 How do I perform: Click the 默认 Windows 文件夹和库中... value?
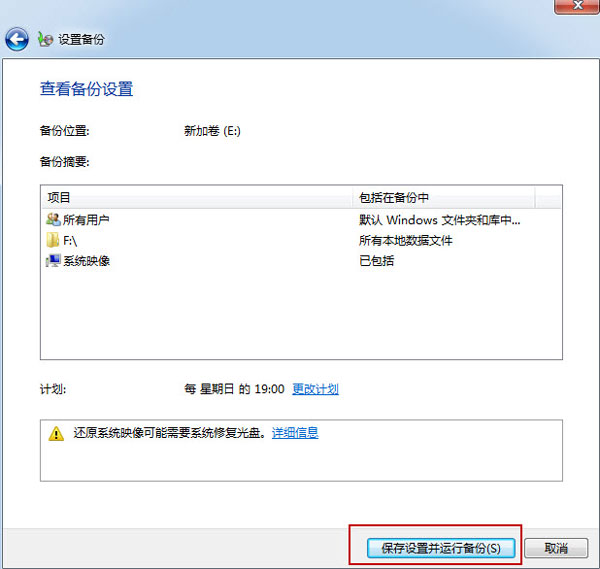439,220
